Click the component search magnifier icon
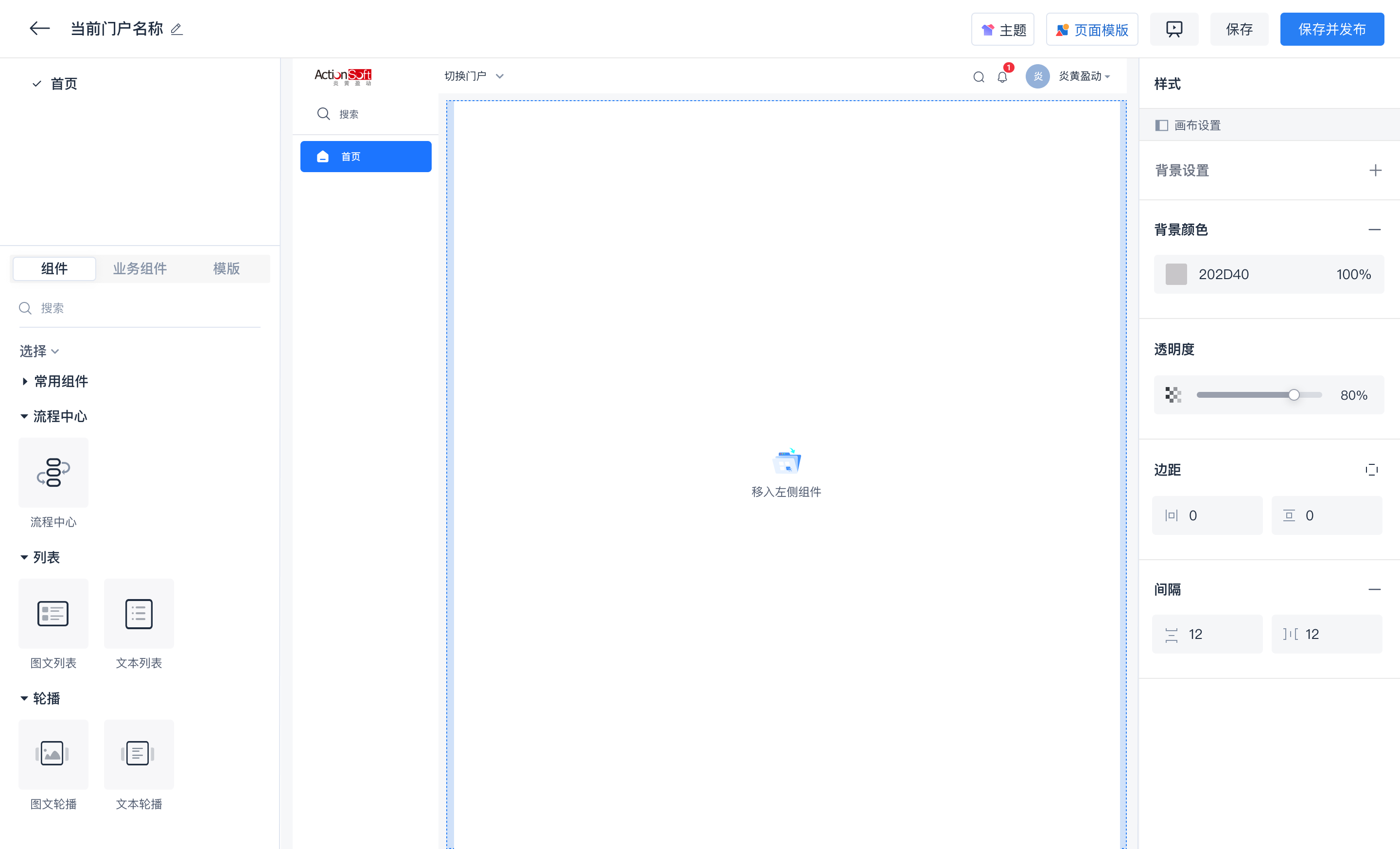This screenshot has height=849, width=1400. pyautogui.click(x=25, y=308)
